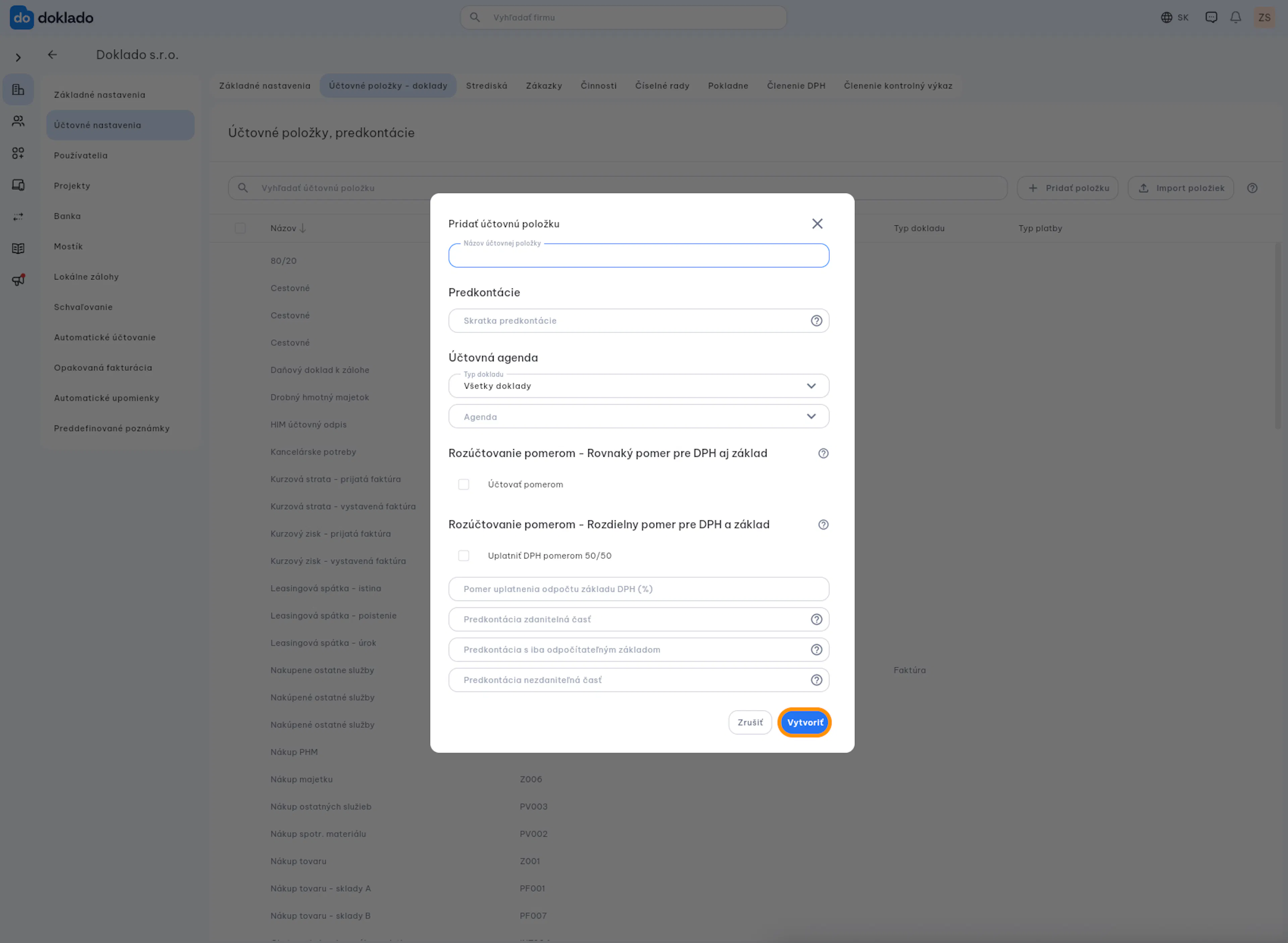This screenshot has height=943, width=1288.
Task: Tick Uplatniť DPH pomerom 50/50
Action: tap(464, 556)
